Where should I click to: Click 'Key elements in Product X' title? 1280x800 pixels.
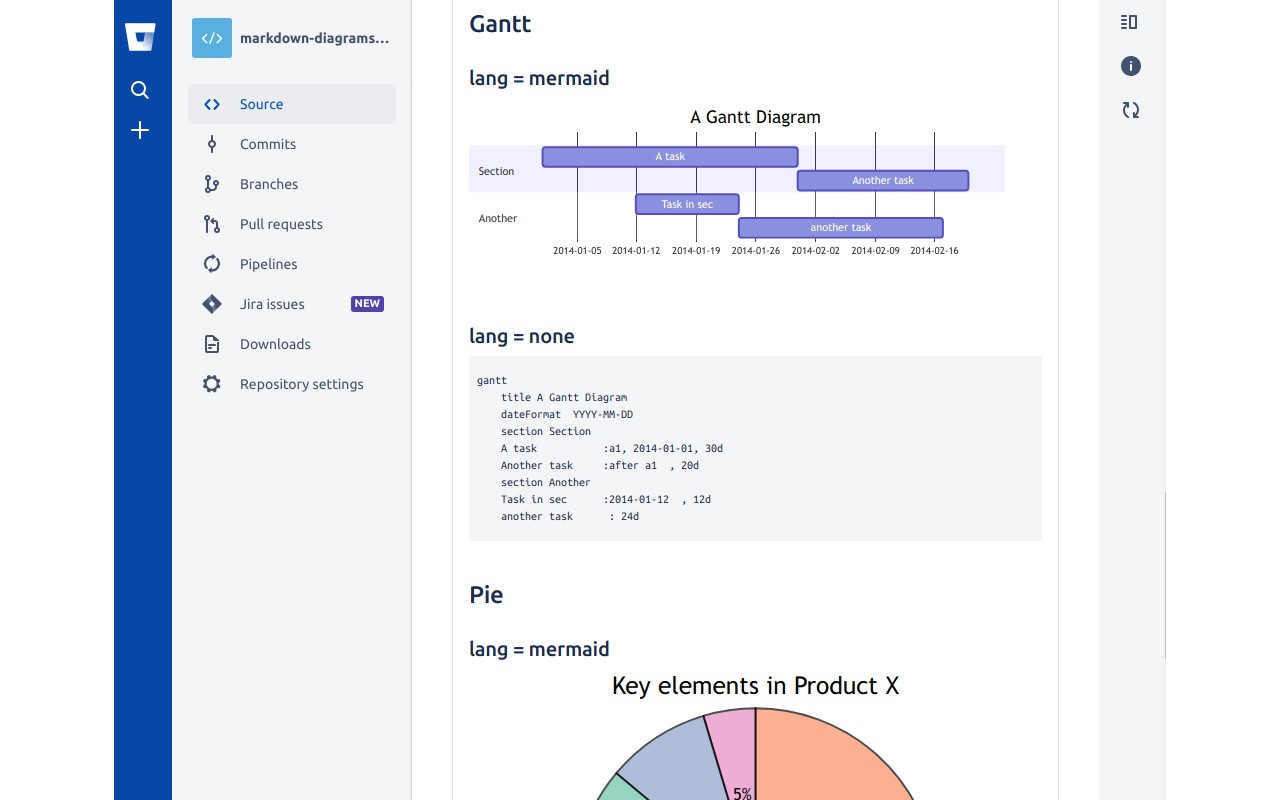click(x=755, y=686)
